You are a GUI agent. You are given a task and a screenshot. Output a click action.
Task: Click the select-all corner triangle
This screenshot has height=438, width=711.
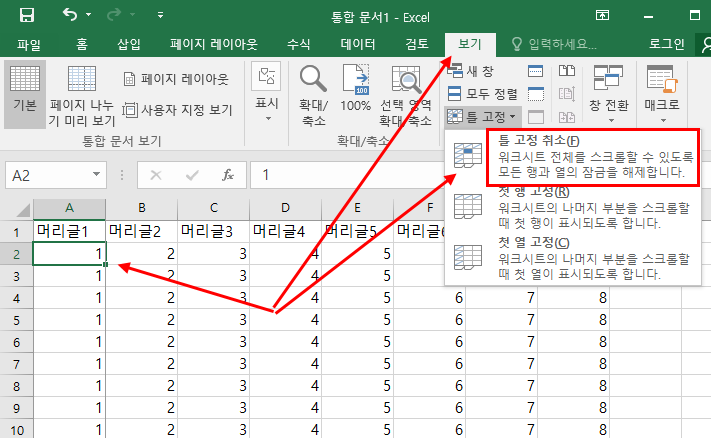pyautogui.click(x=22, y=210)
